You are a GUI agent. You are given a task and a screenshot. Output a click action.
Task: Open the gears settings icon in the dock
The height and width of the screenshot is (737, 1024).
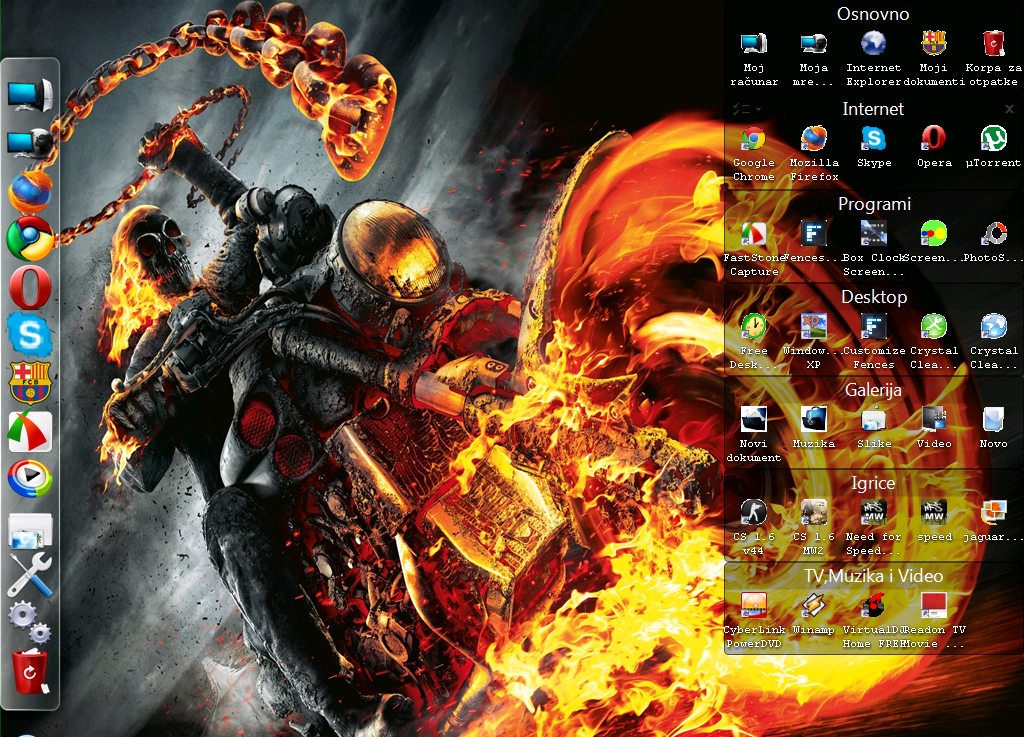point(30,621)
